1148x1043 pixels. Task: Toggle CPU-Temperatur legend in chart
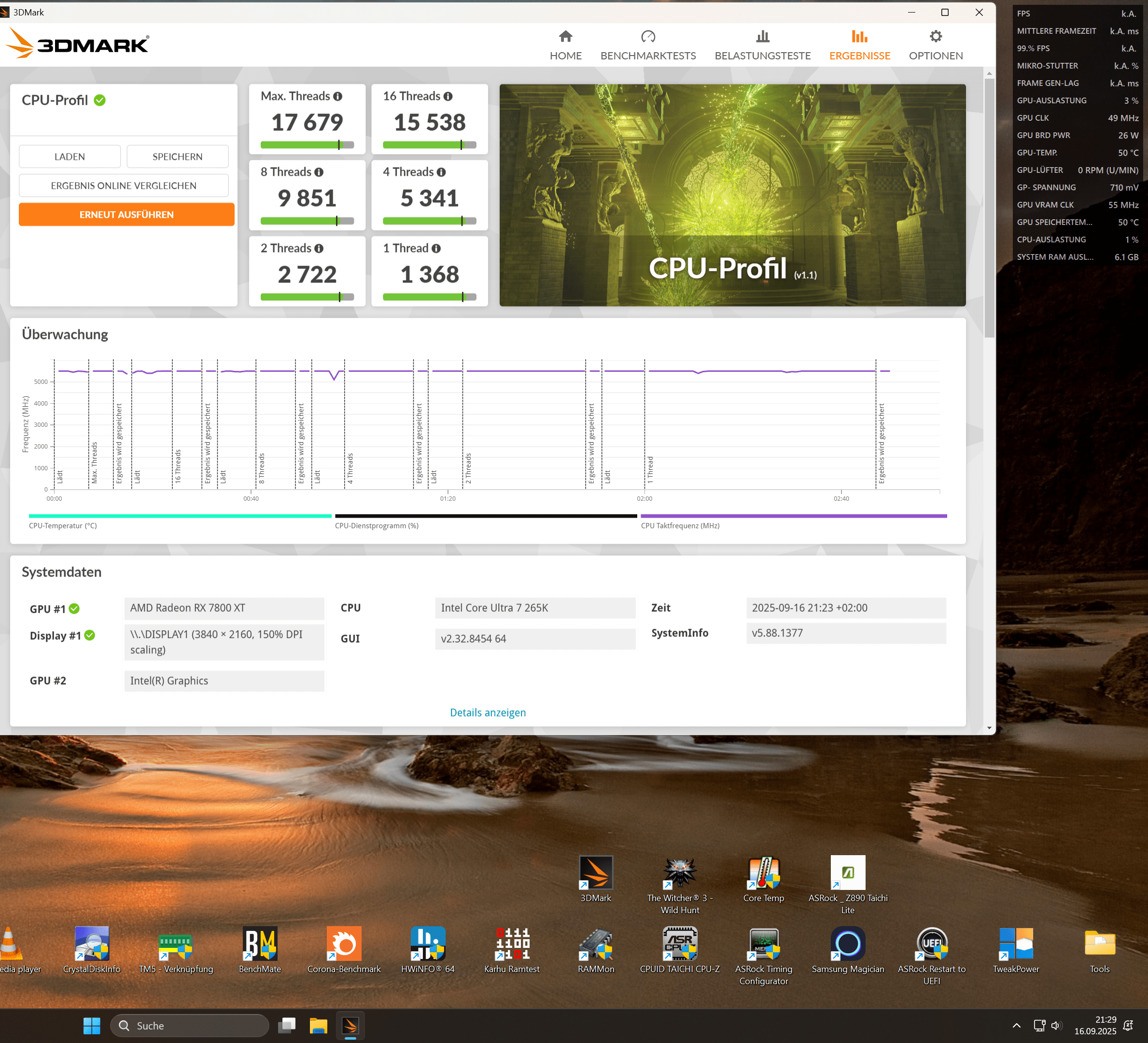point(63,525)
